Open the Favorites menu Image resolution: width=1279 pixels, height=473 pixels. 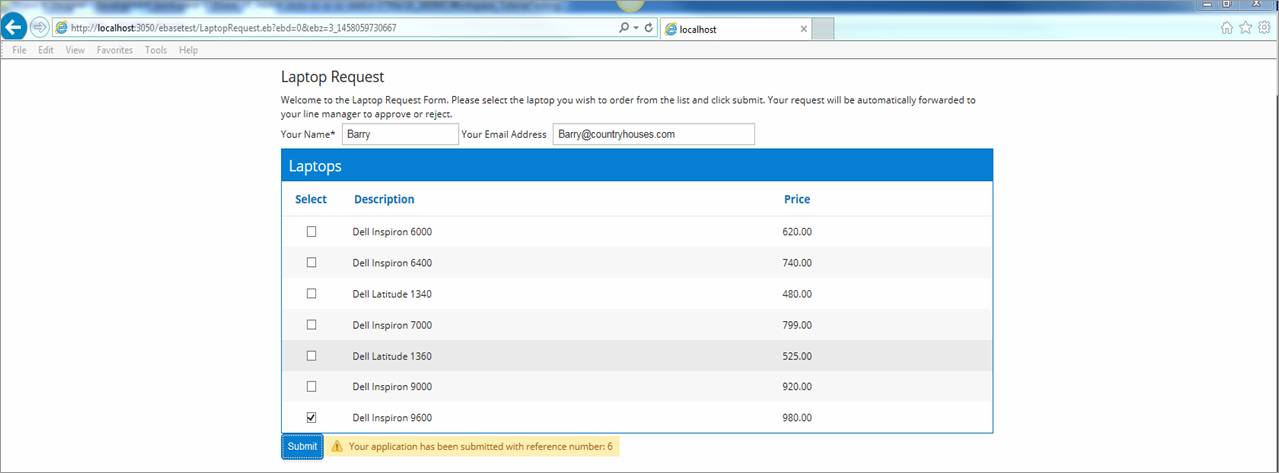[114, 50]
